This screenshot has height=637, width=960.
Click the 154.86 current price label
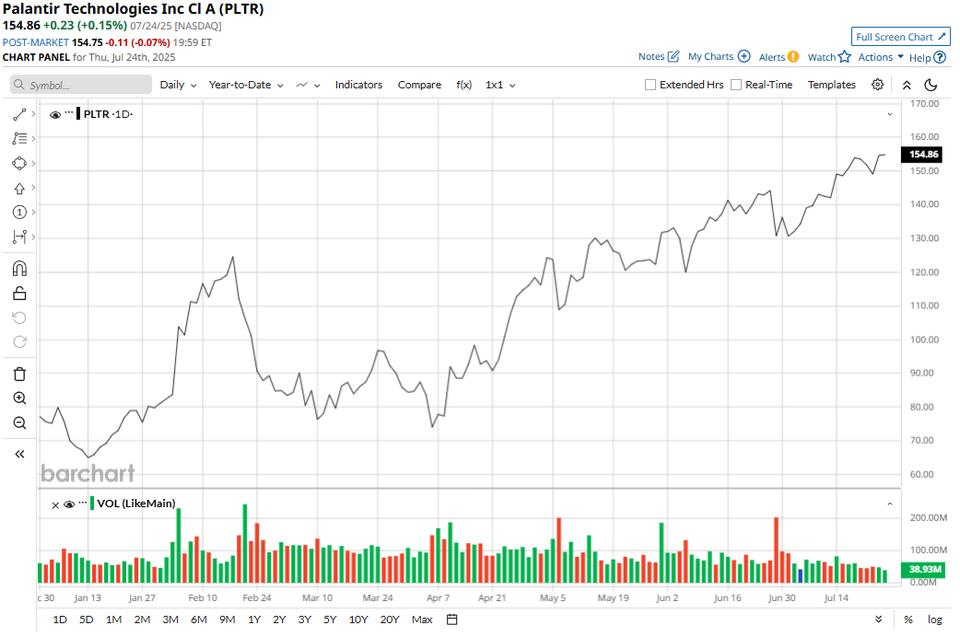point(922,154)
